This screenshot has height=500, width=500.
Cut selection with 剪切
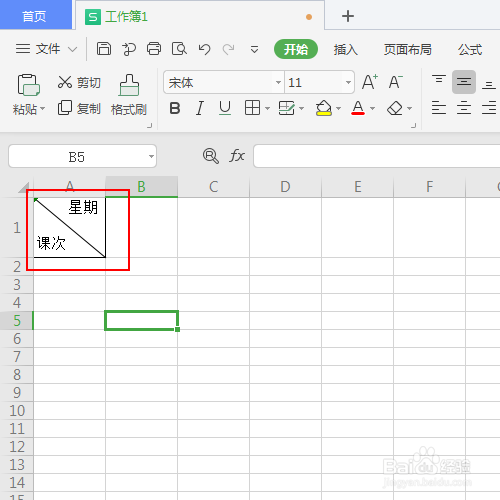(79, 82)
